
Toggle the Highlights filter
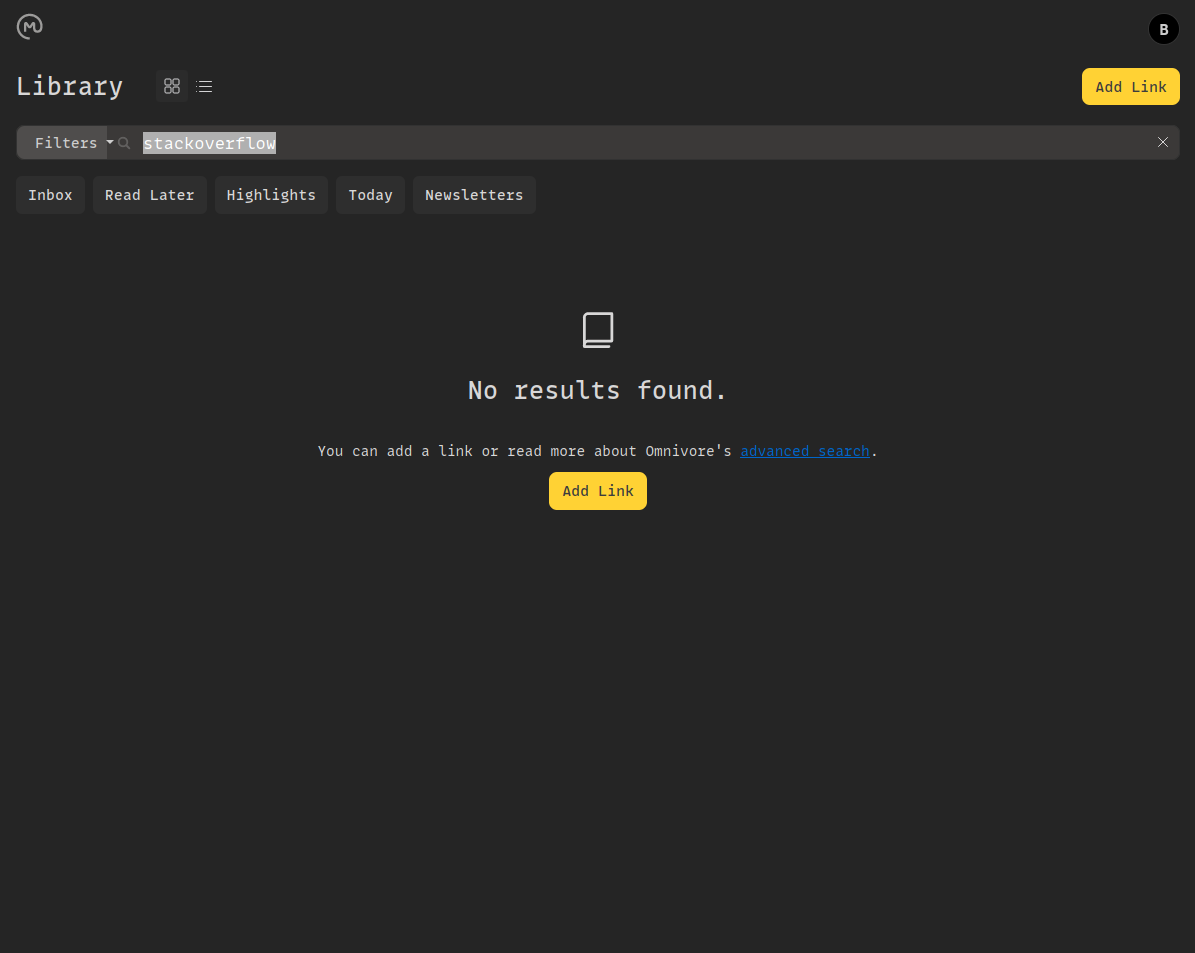271,194
